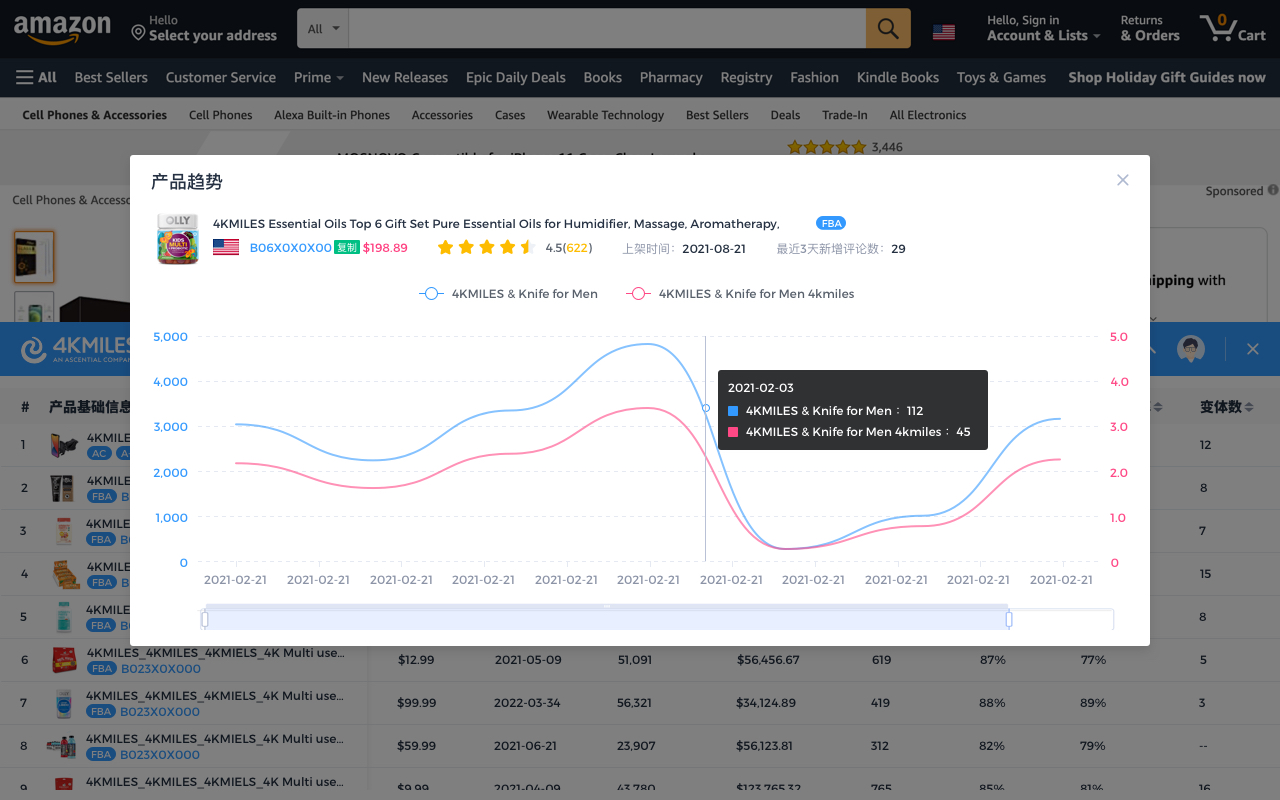Open Wearable Technology subnav
The image size is (1280, 800).
pyautogui.click(x=605, y=115)
